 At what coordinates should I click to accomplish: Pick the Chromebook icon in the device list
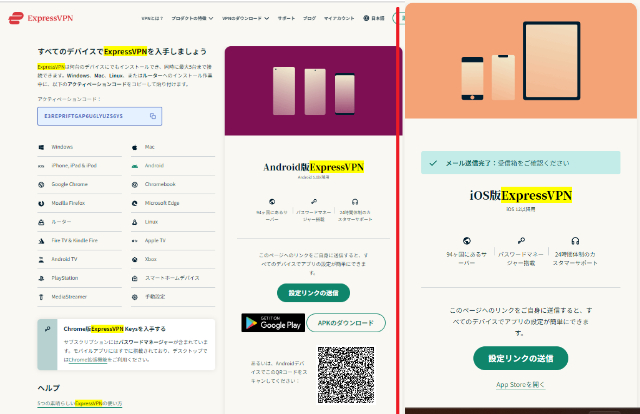(135, 185)
